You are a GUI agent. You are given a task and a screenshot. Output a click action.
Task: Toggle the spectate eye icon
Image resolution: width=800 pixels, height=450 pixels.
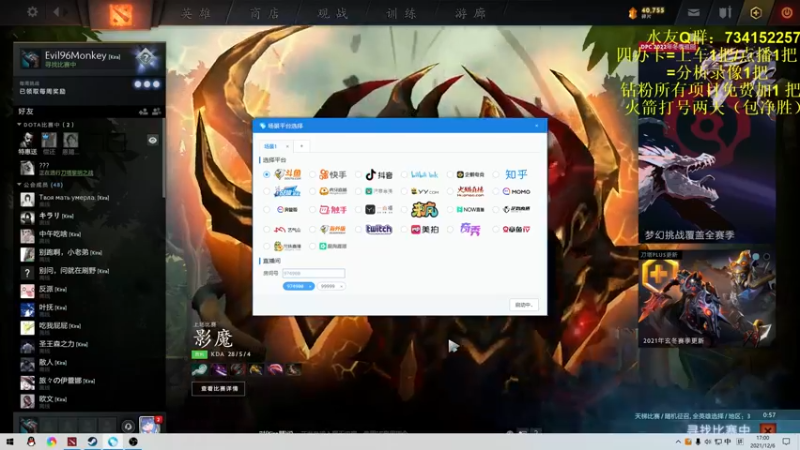pos(153,140)
